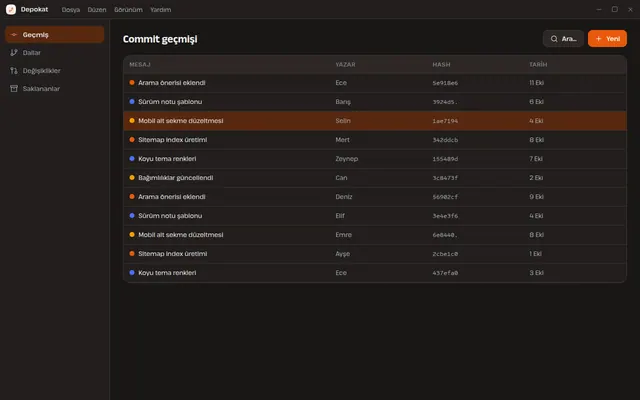Click hash 3e4e3f6
The height and width of the screenshot is (400, 640).
pos(445,216)
